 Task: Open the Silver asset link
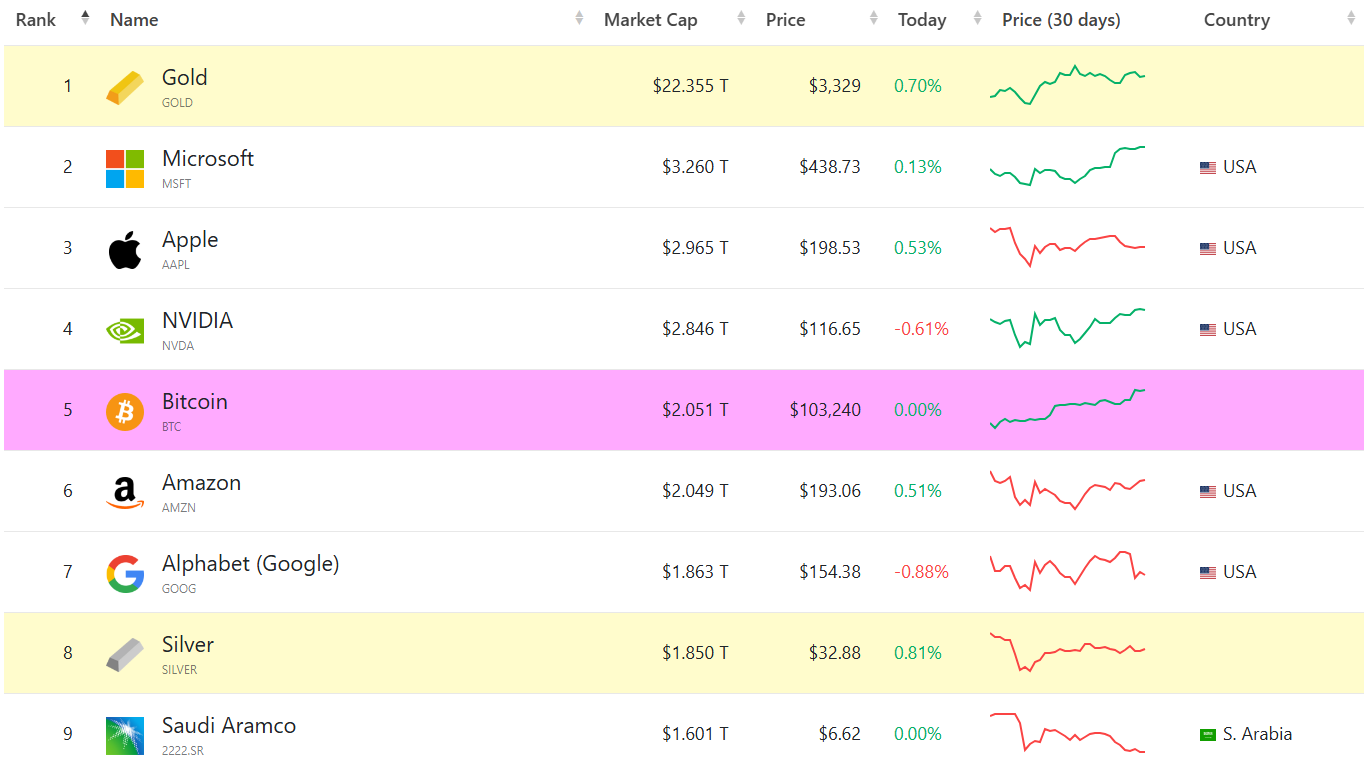coord(188,644)
